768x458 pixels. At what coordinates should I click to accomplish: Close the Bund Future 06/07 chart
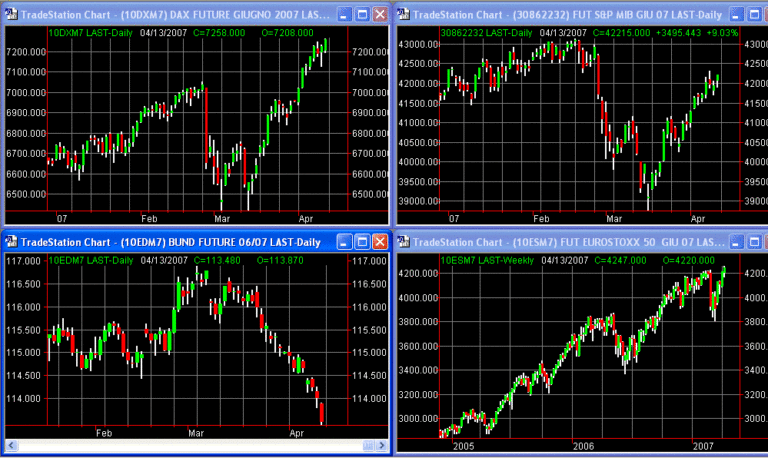click(380, 242)
